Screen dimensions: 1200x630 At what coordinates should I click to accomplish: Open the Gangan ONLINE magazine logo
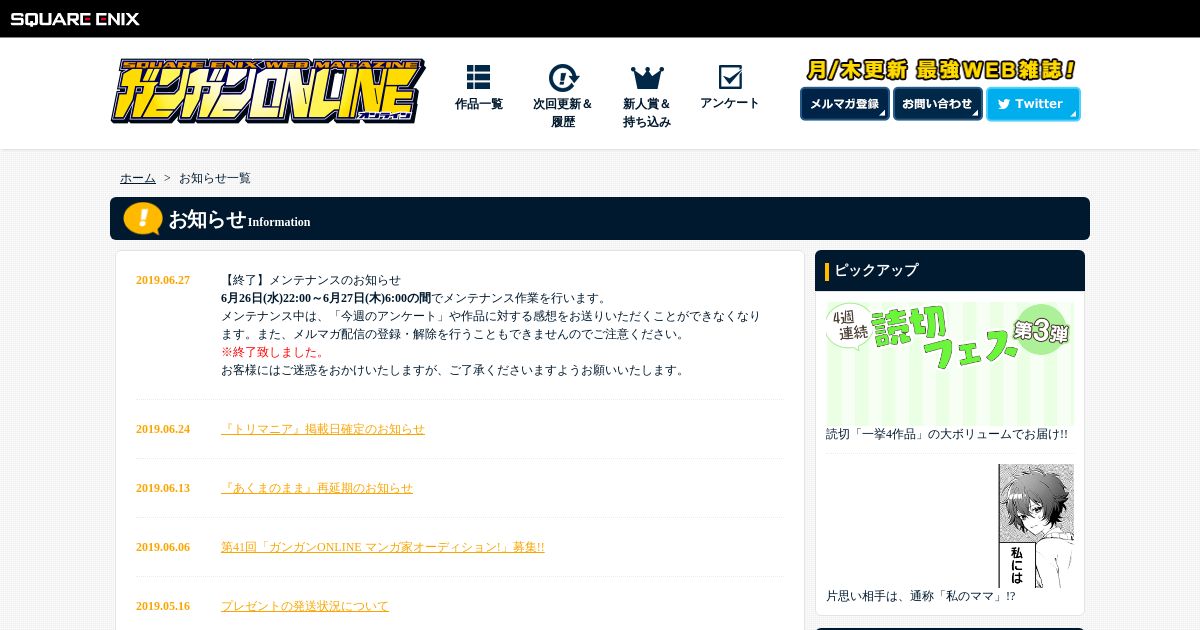coord(268,91)
